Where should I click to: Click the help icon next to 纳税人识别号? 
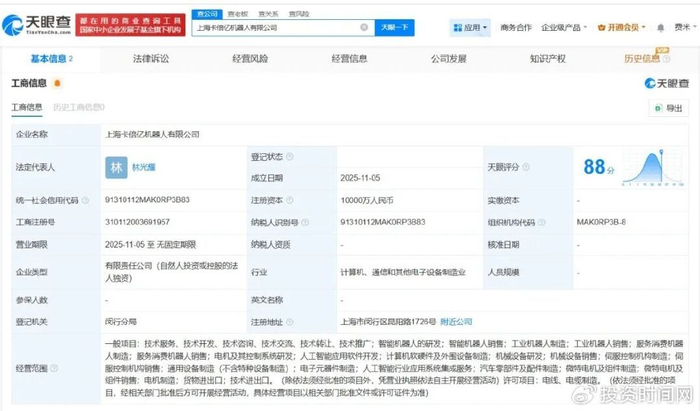(x=305, y=222)
